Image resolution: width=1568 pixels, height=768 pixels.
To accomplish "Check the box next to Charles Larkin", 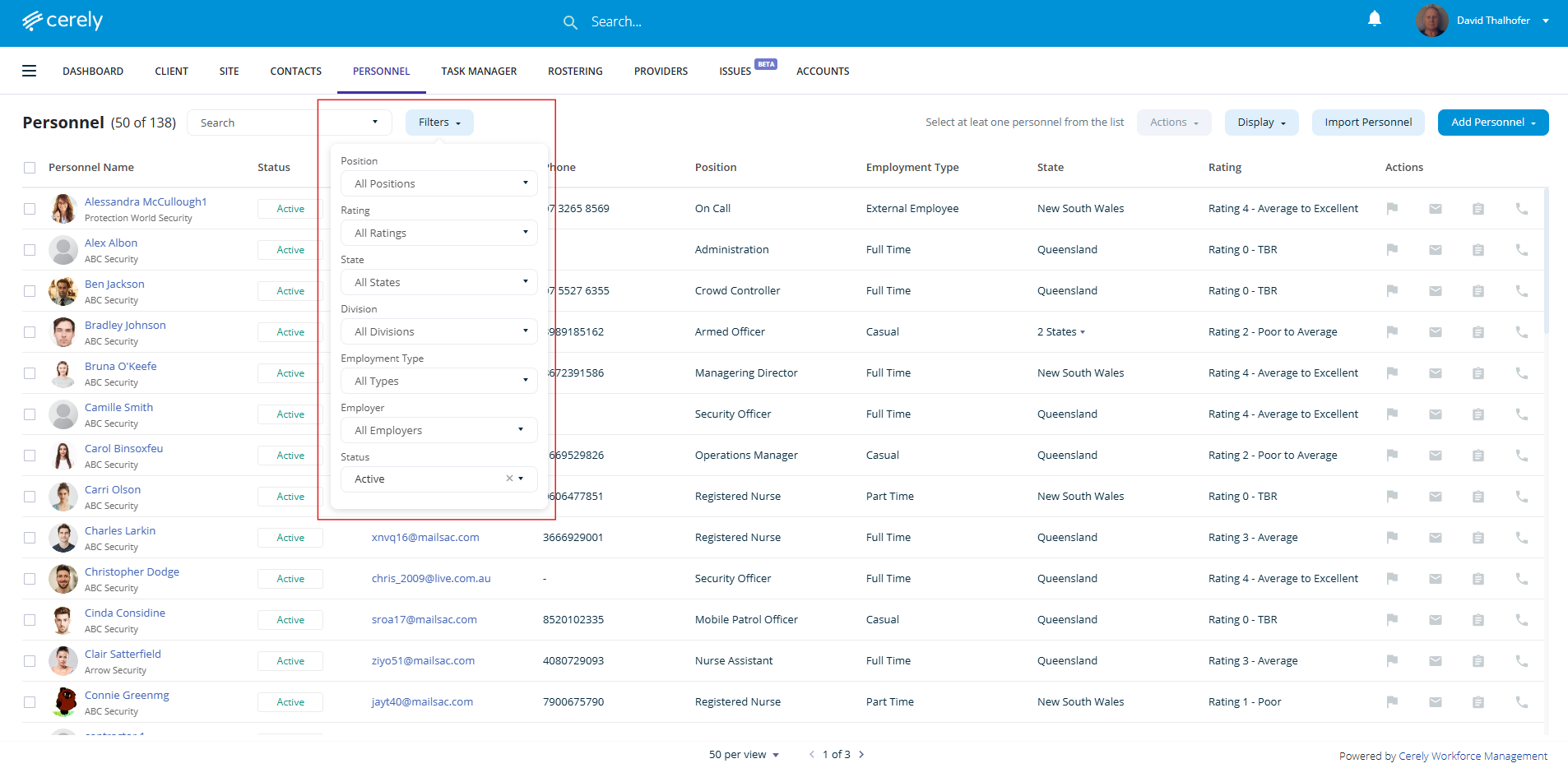I will [30, 538].
